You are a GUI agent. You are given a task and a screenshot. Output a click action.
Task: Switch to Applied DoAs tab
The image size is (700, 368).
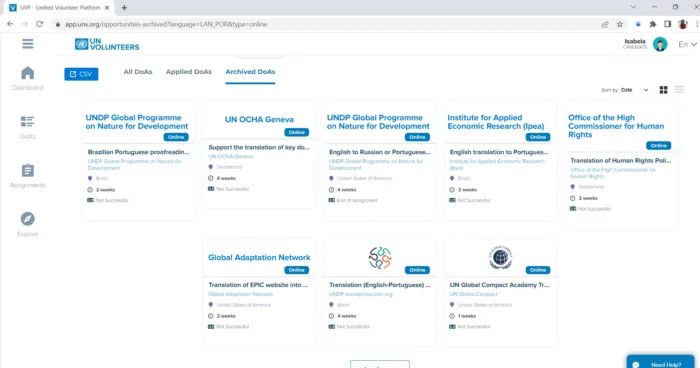189,71
